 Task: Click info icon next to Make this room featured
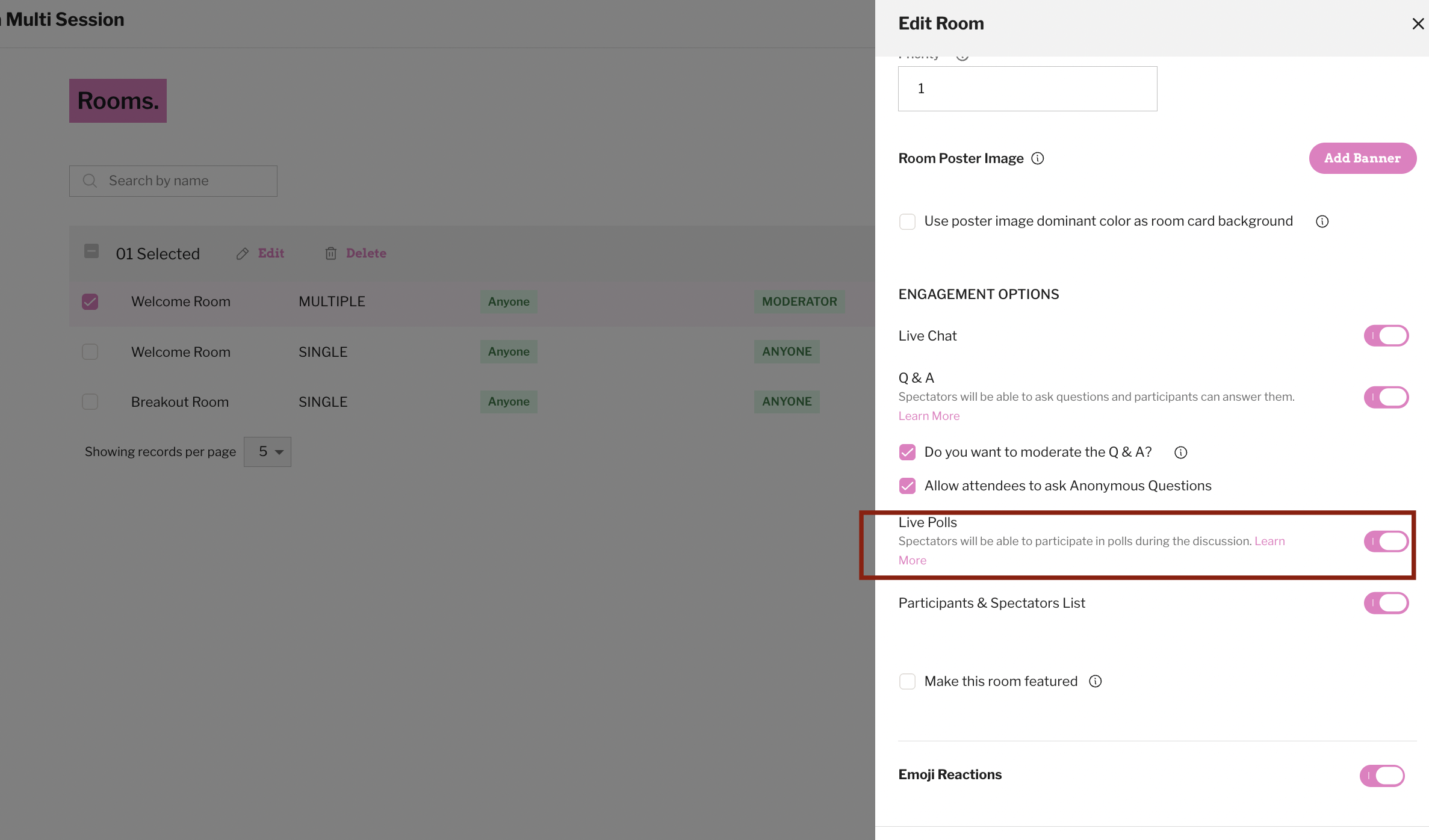pos(1095,681)
